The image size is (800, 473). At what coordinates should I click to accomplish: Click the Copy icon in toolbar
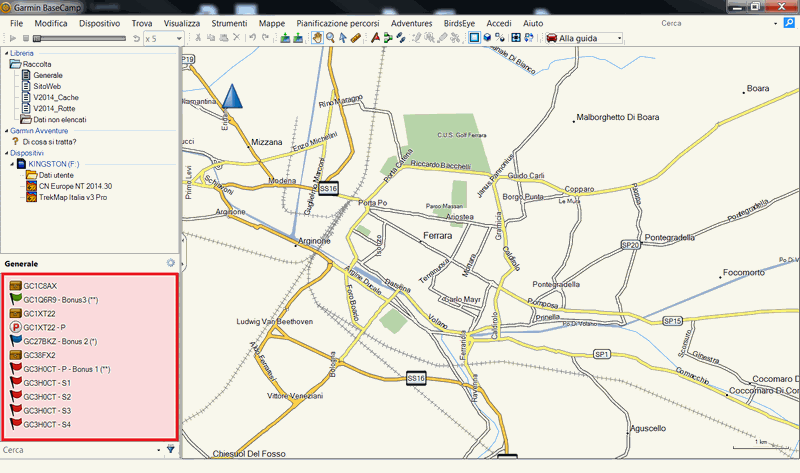click(x=210, y=38)
